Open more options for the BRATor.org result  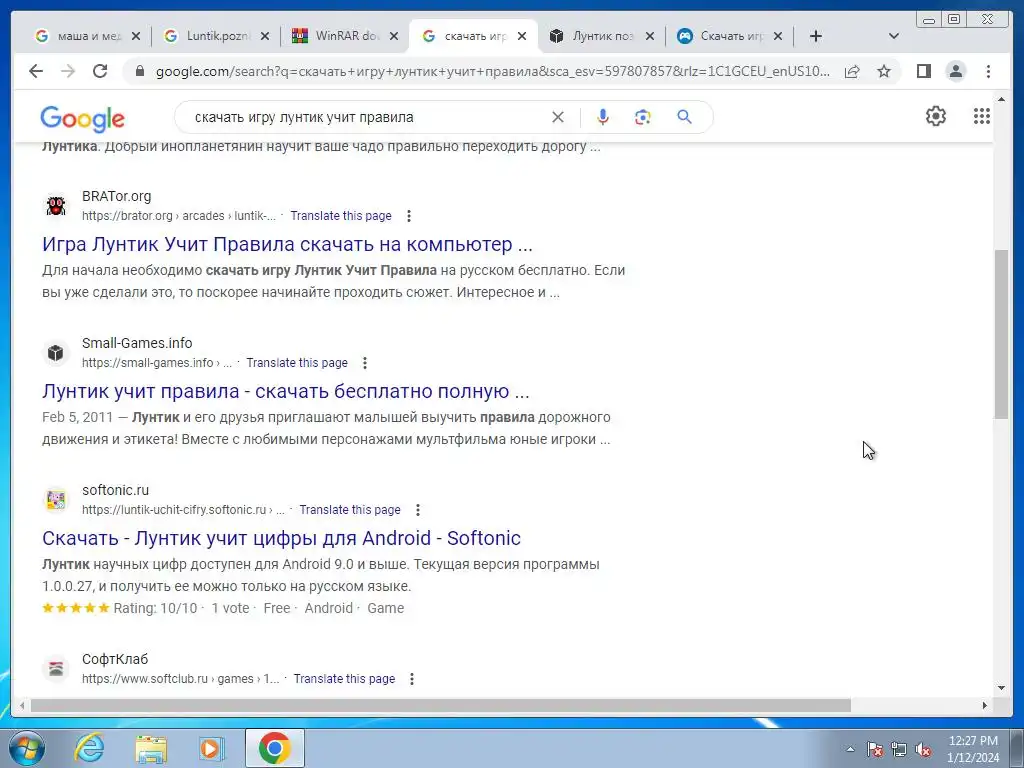point(409,216)
